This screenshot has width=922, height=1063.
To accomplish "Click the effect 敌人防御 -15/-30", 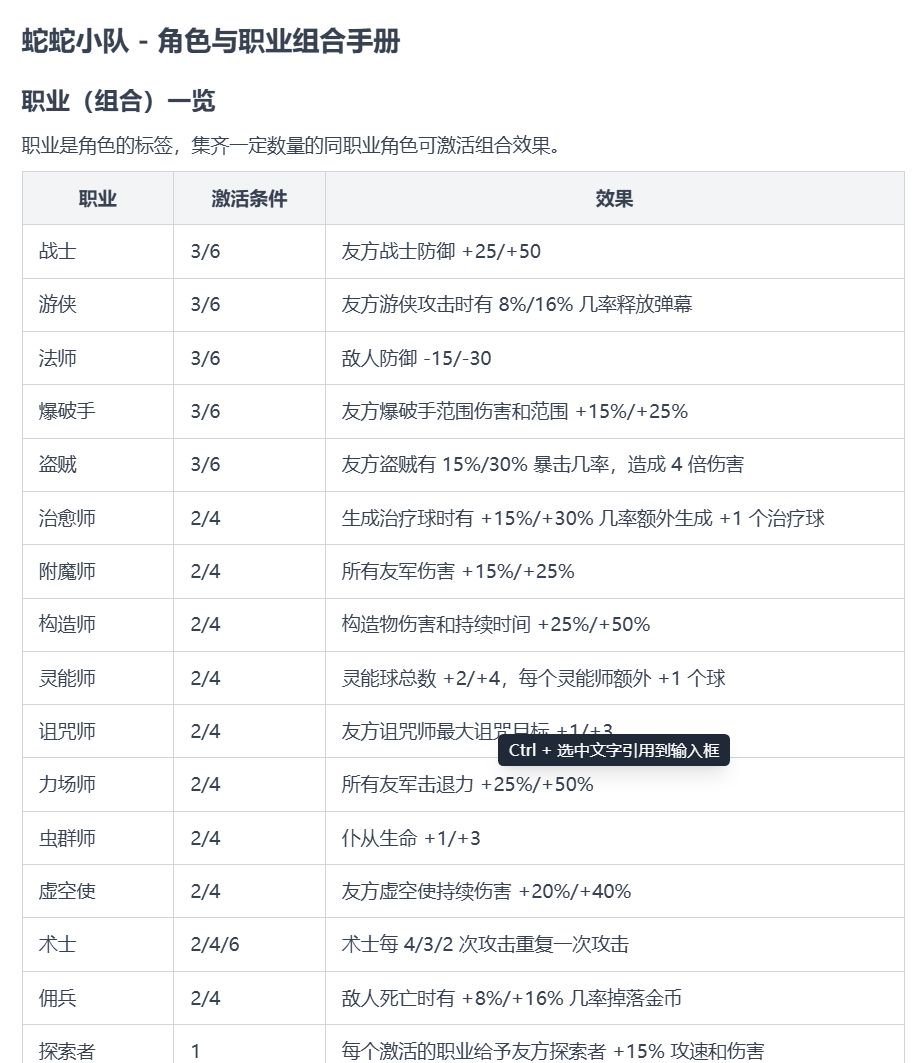I will point(416,358).
